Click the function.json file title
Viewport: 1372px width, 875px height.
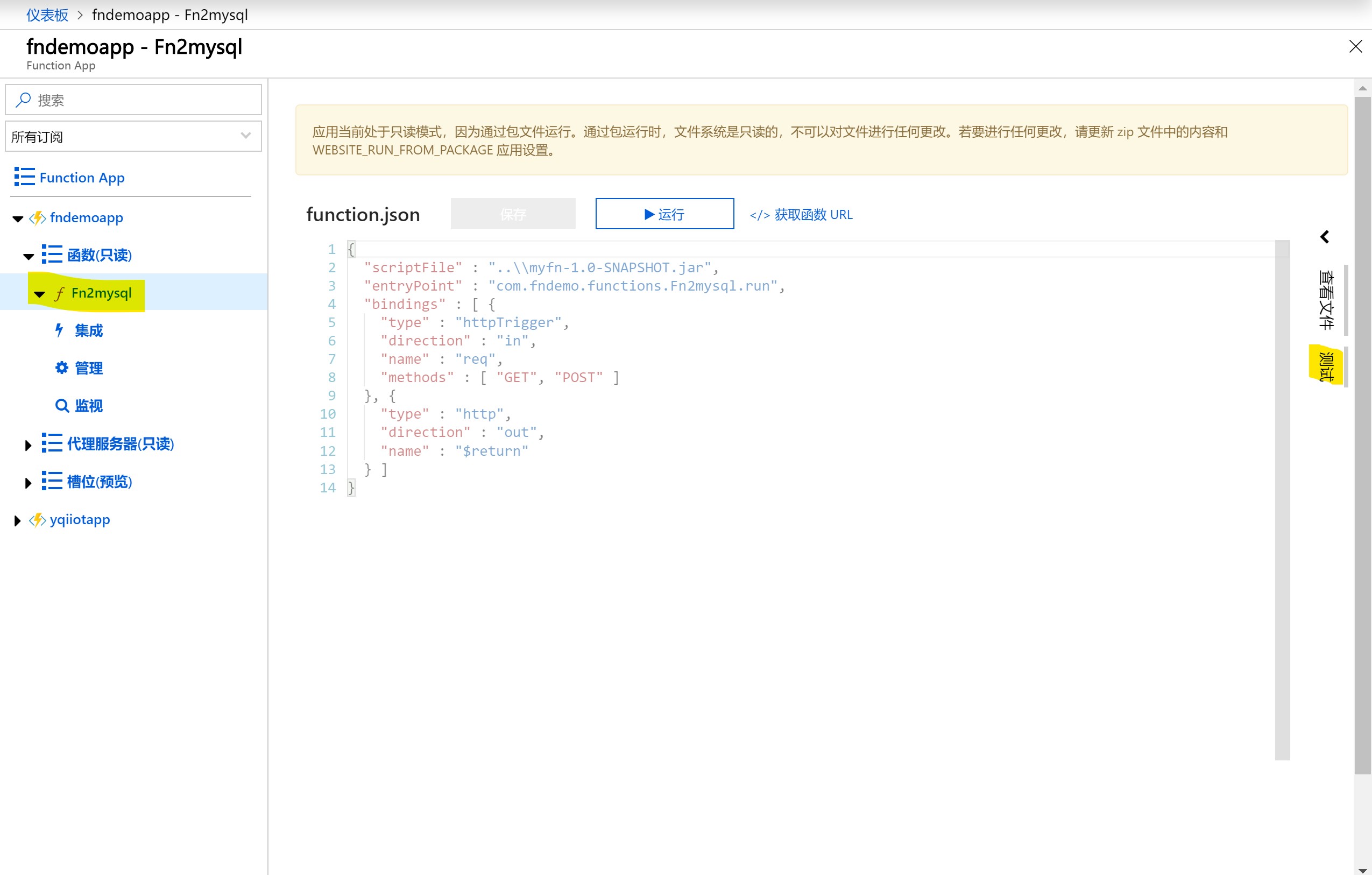click(x=363, y=215)
